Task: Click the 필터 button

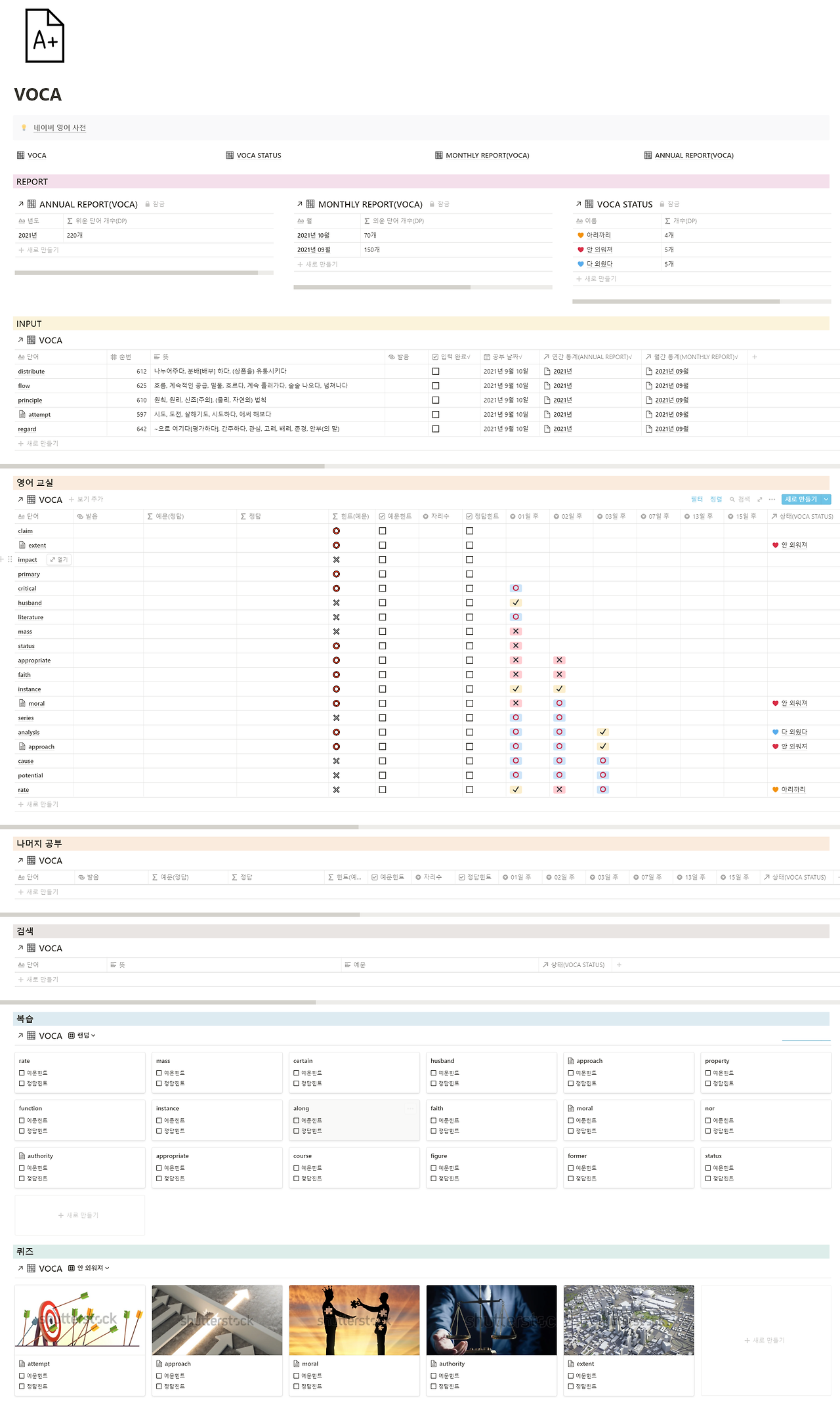Action: pos(697,500)
